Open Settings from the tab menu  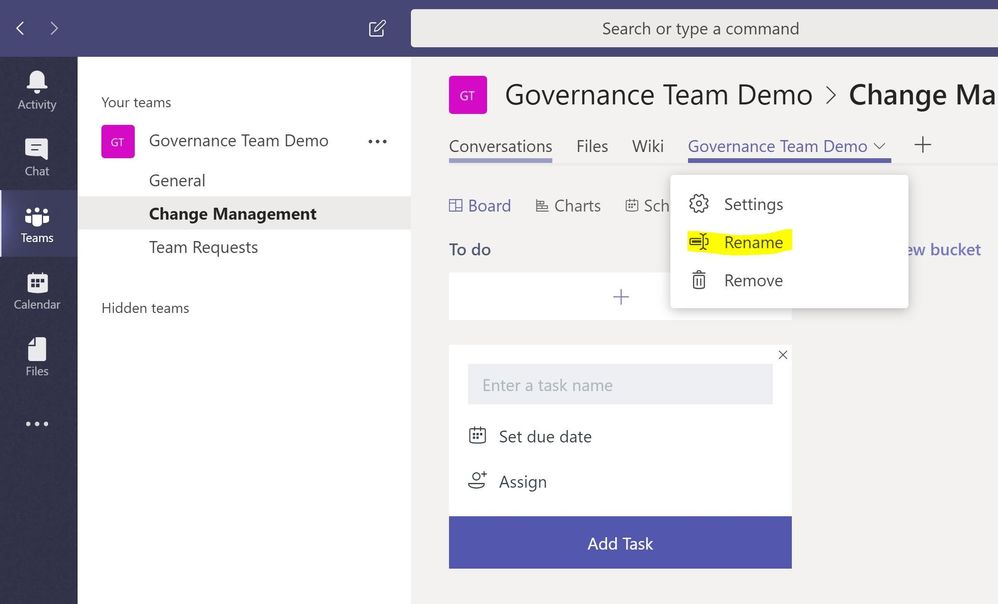click(x=753, y=204)
